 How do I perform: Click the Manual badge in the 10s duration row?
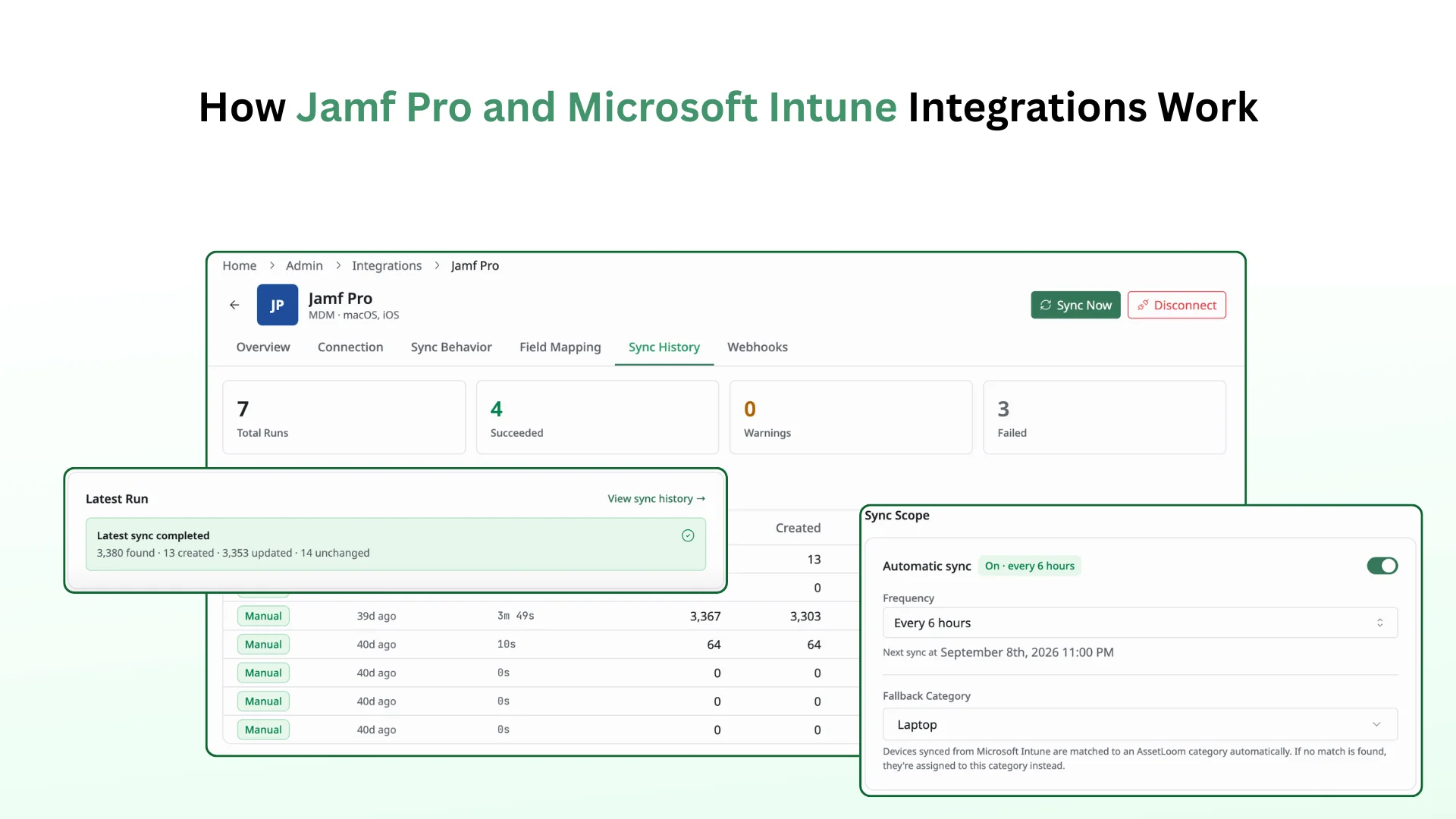click(x=263, y=644)
